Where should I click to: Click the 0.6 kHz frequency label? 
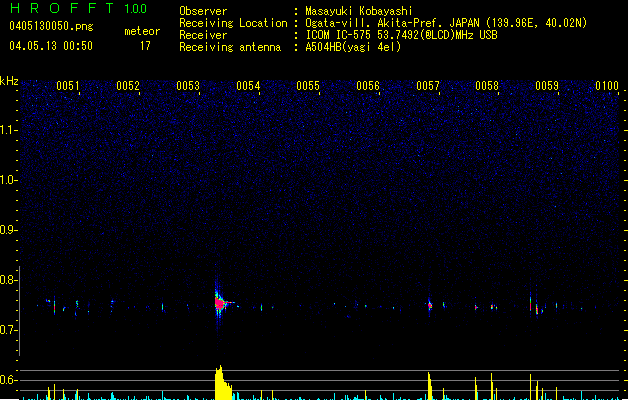[7, 380]
